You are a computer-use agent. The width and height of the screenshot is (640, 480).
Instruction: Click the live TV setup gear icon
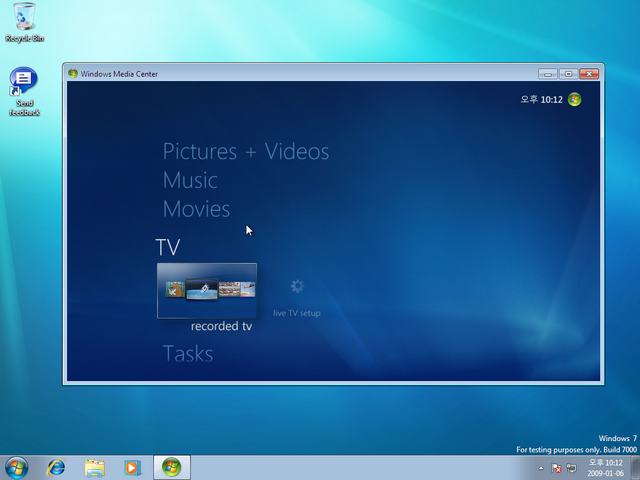click(x=297, y=286)
